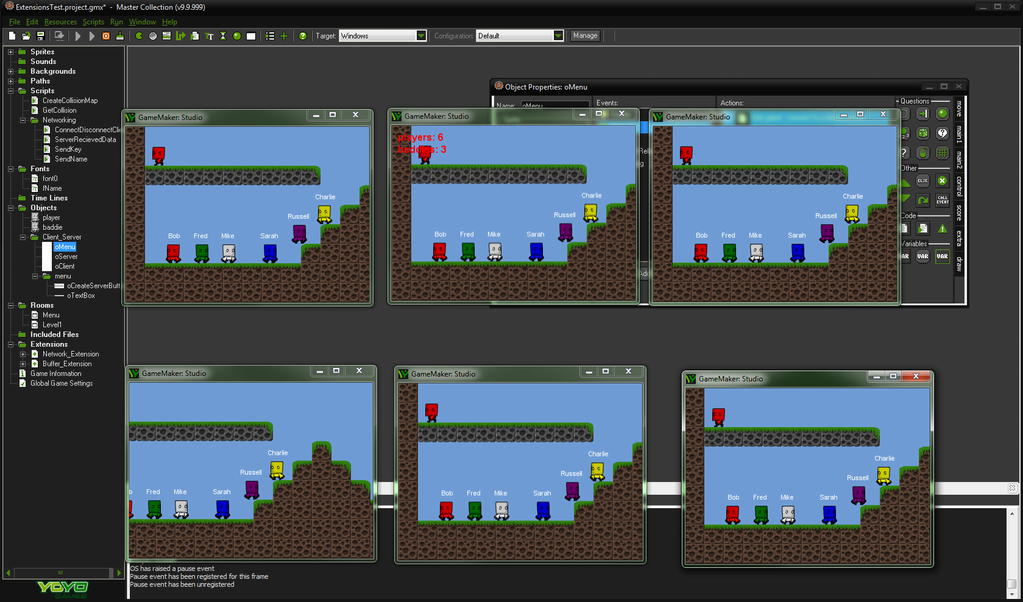Select the Check Grid action icon

pyautogui.click(x=942, y=153)
